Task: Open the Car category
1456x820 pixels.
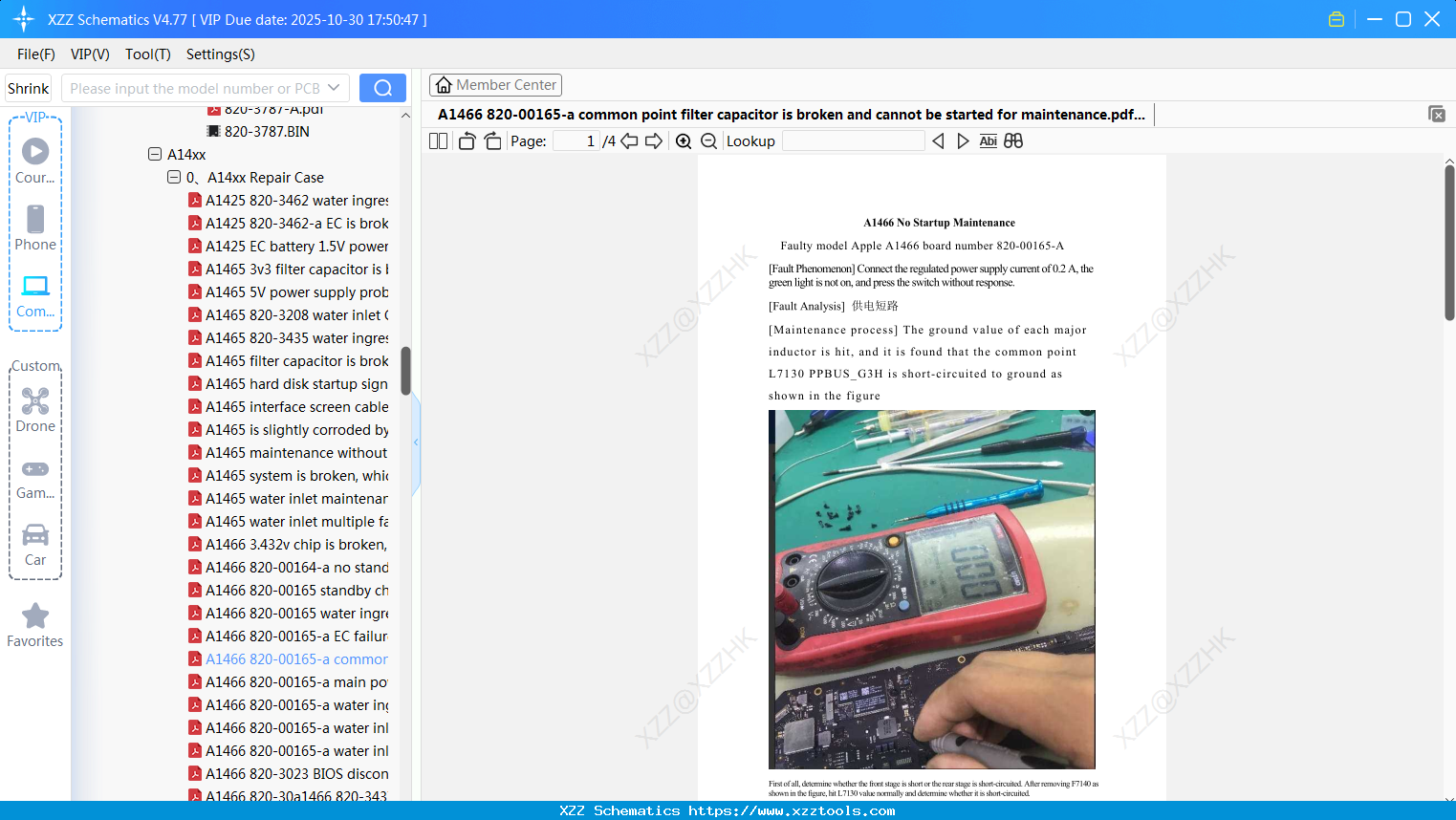Action: coord(35,544)
